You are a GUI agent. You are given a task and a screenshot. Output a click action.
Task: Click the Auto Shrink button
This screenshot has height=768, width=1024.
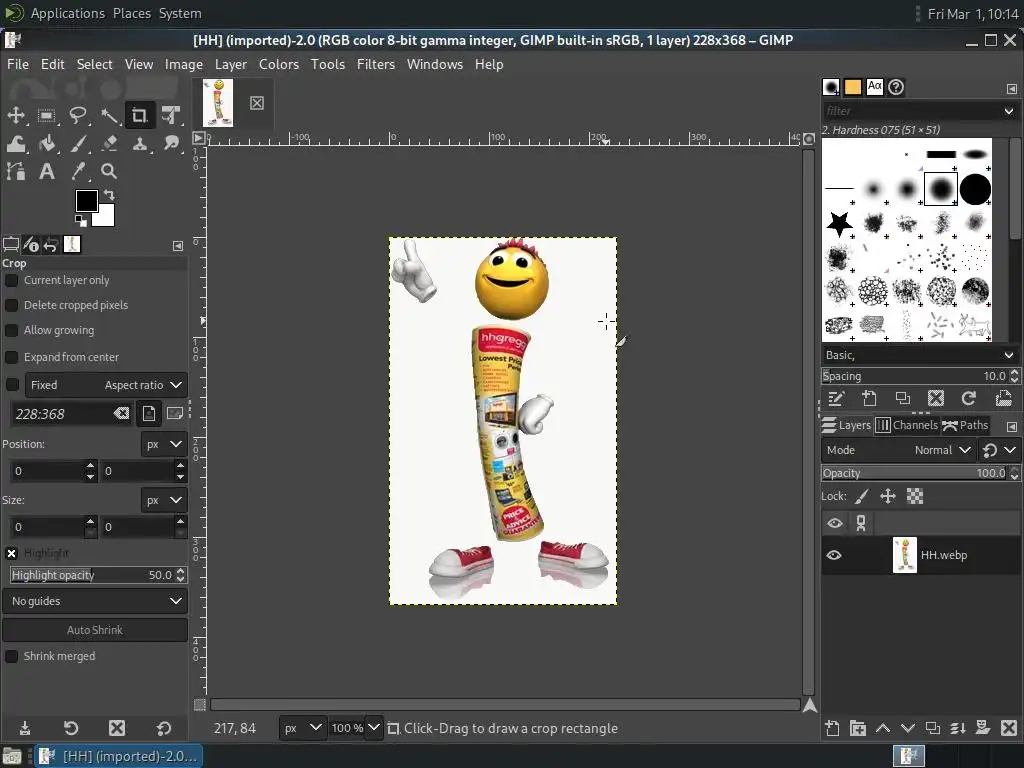coord(95,630)
